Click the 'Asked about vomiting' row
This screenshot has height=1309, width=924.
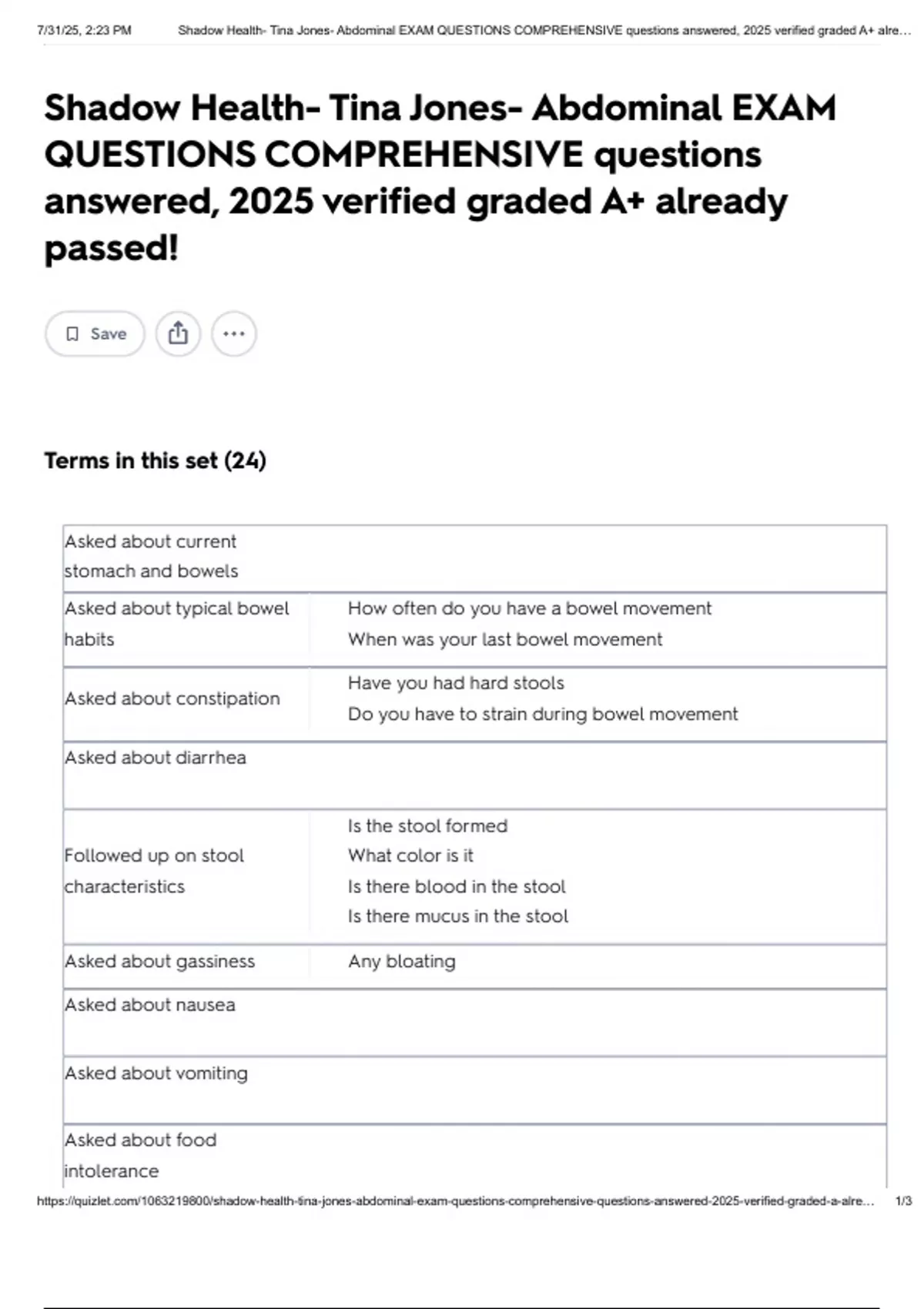pos(474,1090)
